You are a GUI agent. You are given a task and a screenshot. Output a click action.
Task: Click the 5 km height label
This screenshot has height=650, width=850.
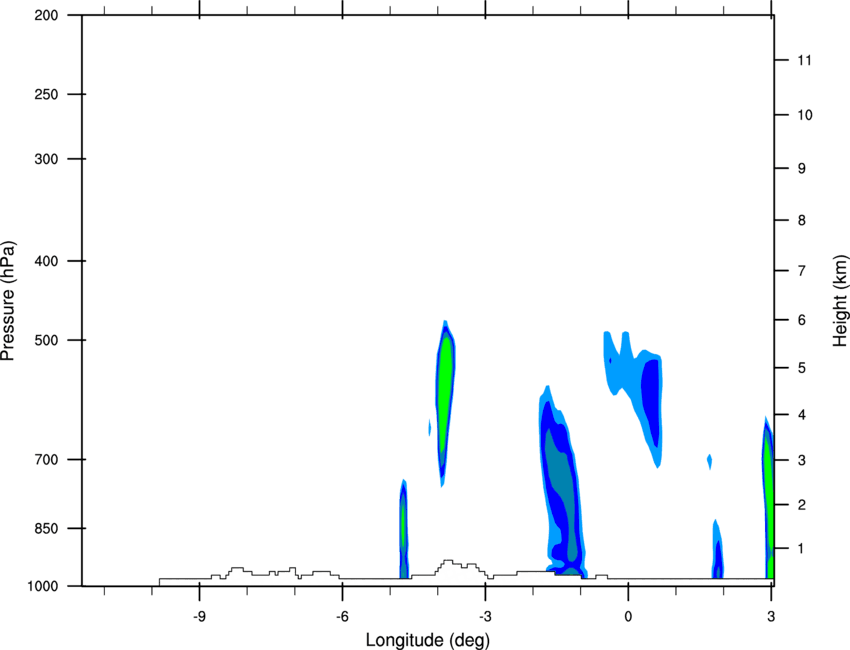click(802, 368)
